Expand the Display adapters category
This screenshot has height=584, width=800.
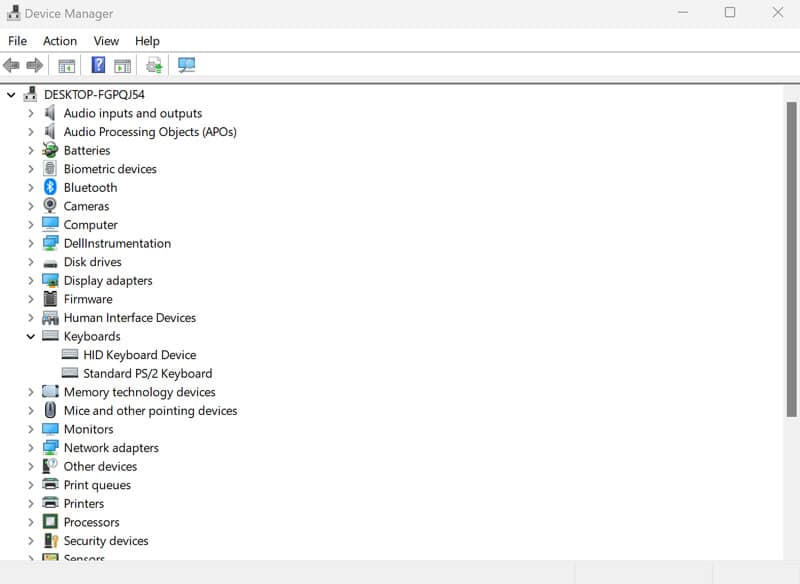tap(31, 281)
